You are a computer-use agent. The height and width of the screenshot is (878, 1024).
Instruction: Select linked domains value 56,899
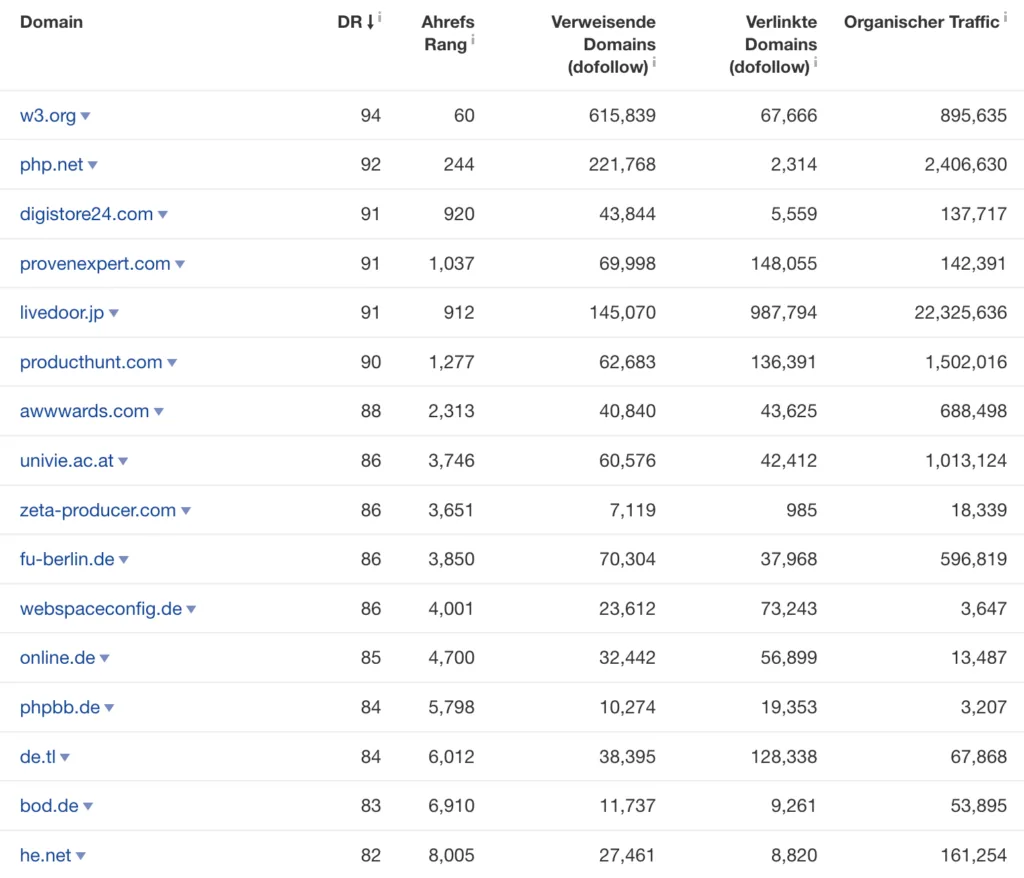tap(788, 658)
